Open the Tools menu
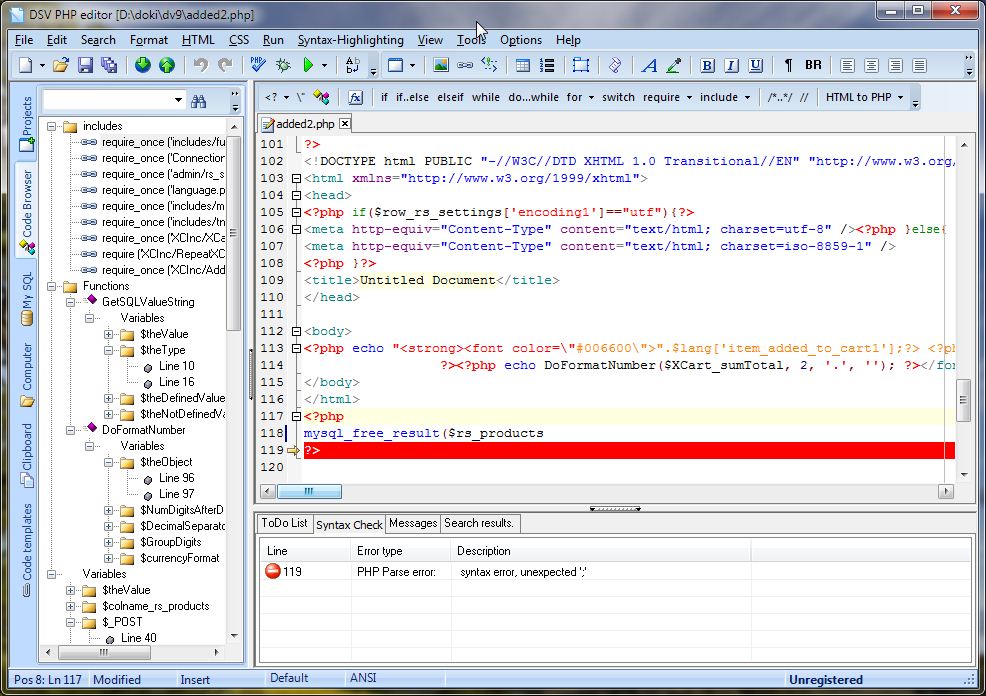Image resolution: width=986 pixels, height=696 pixels. (x=471, y=40)
